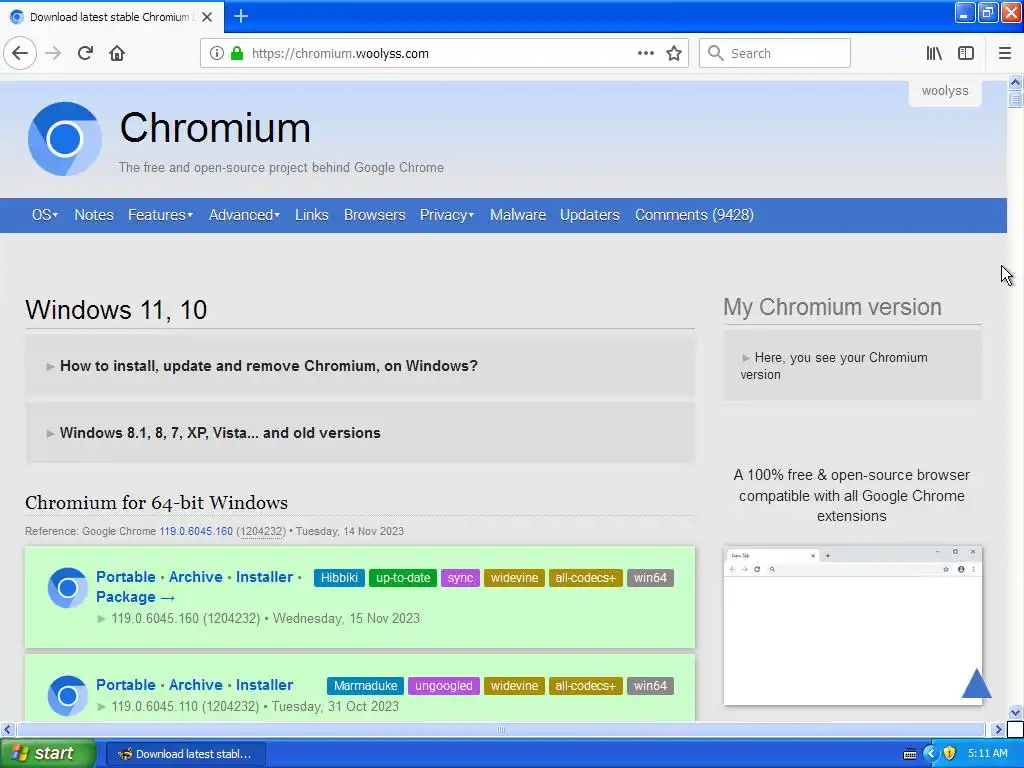This screenshot has height=768, width=1024.
Task: Open Comments (9428) page
Action: (x=694, y=215)
